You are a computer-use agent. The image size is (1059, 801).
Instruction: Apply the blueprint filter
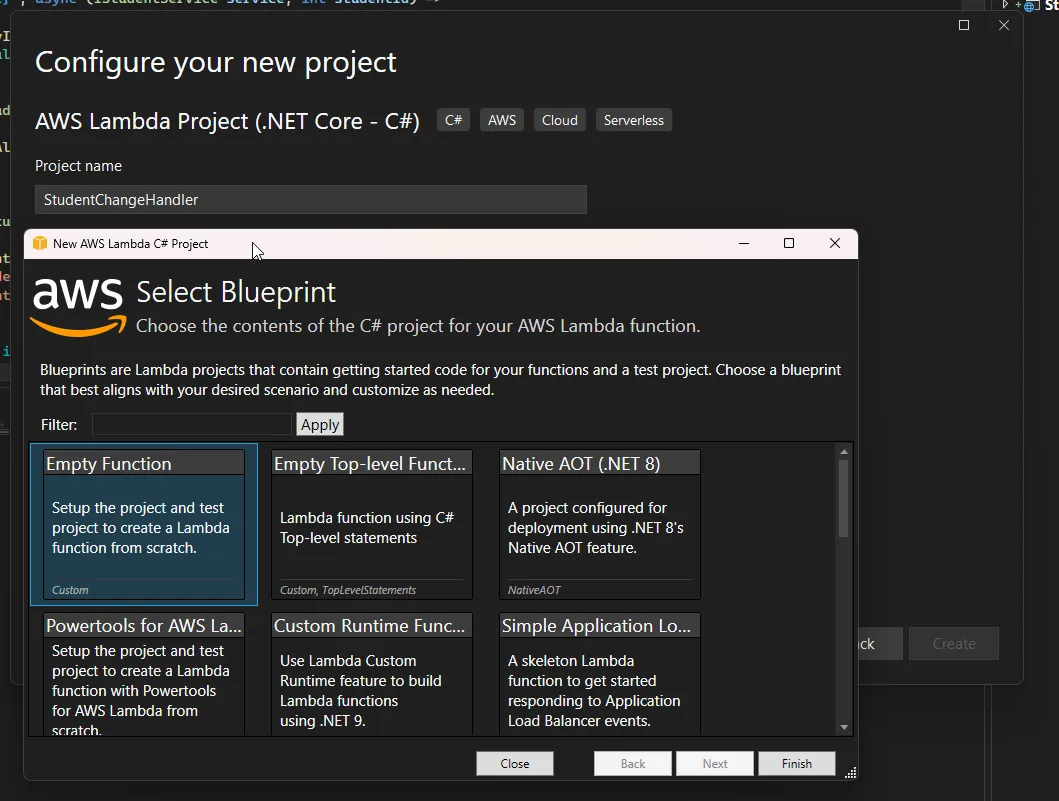pos(319,424)
